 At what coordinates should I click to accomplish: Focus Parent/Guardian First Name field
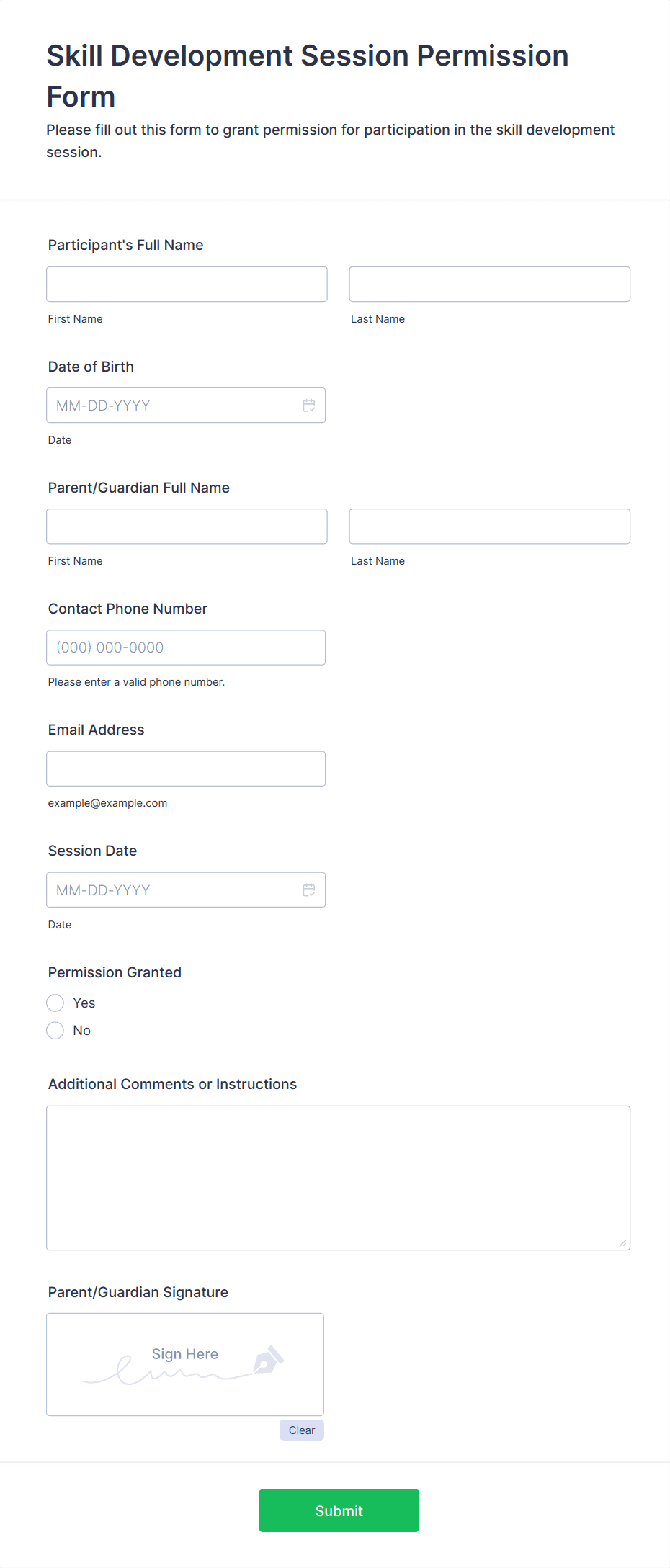(x=187, y=527)
